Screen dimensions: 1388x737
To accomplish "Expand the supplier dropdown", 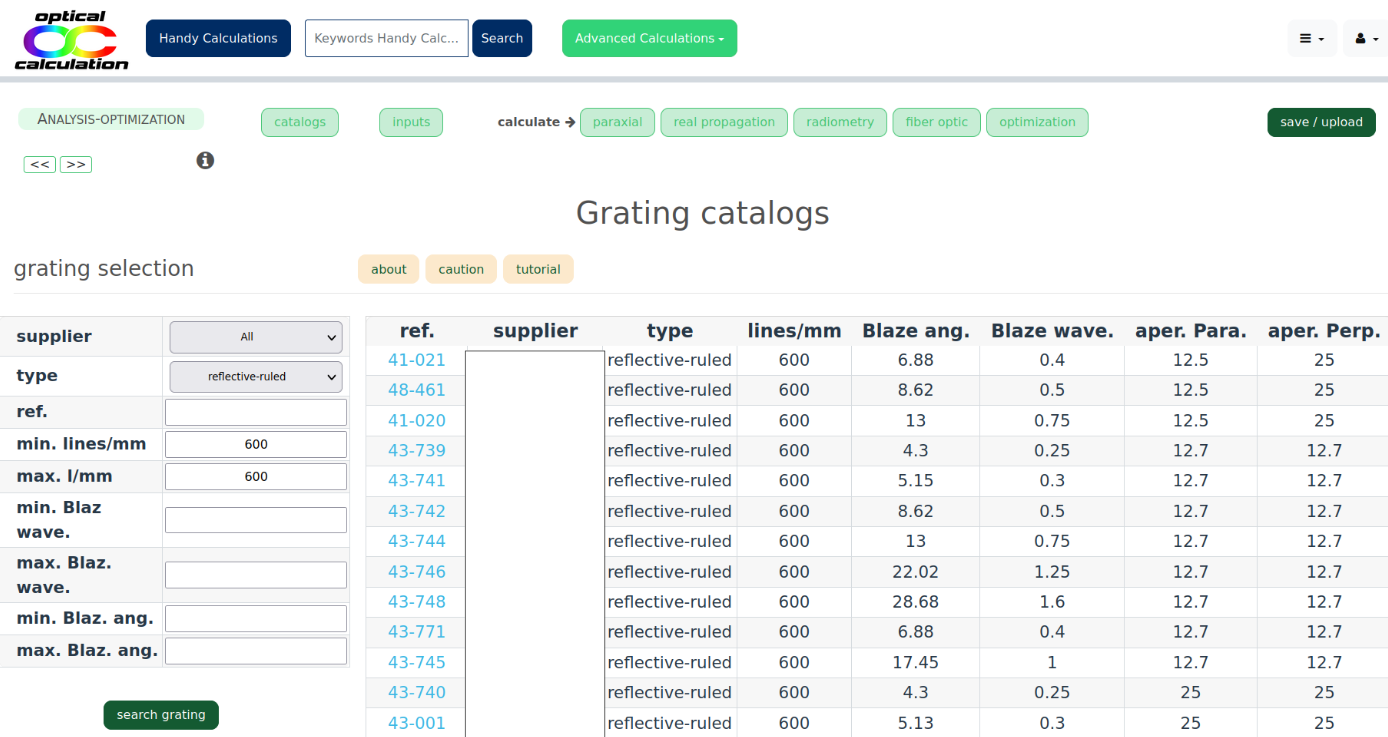I will (256, 337).
